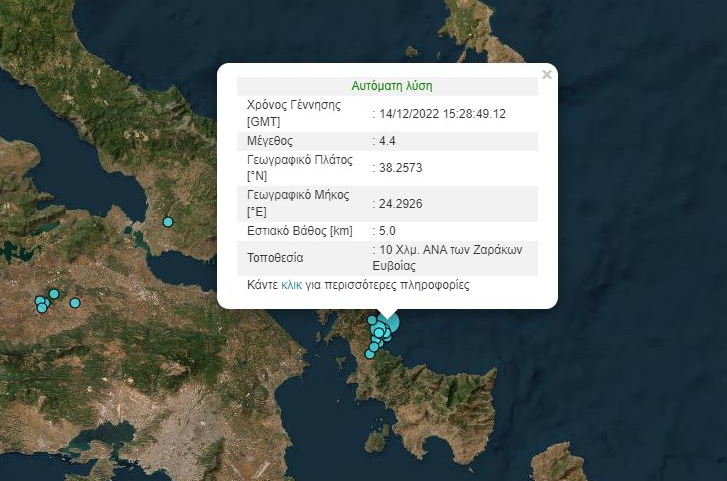
Task: Click the magnitude value 4.4
Action: point(390,140)
